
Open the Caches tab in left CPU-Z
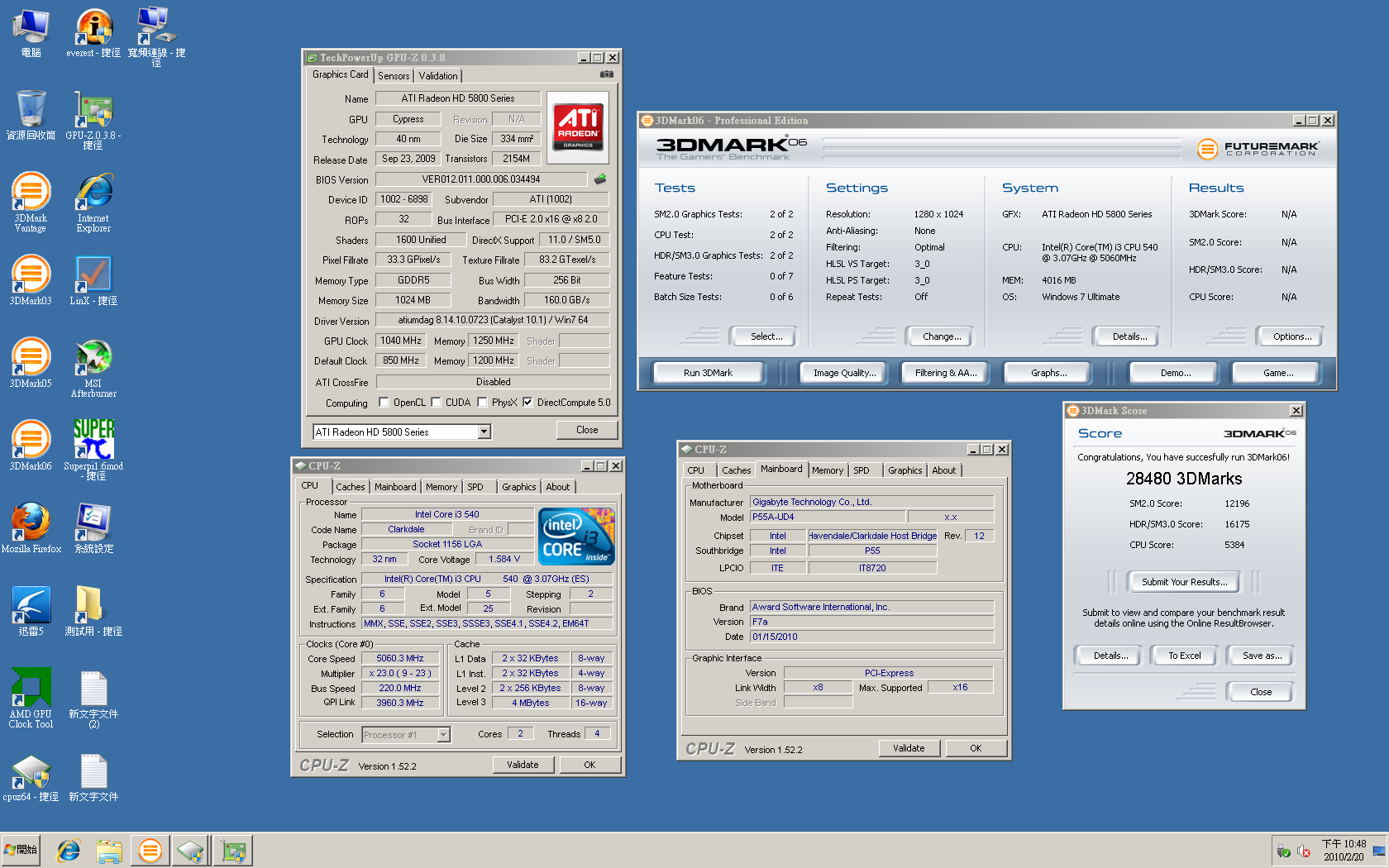point(350,487)
